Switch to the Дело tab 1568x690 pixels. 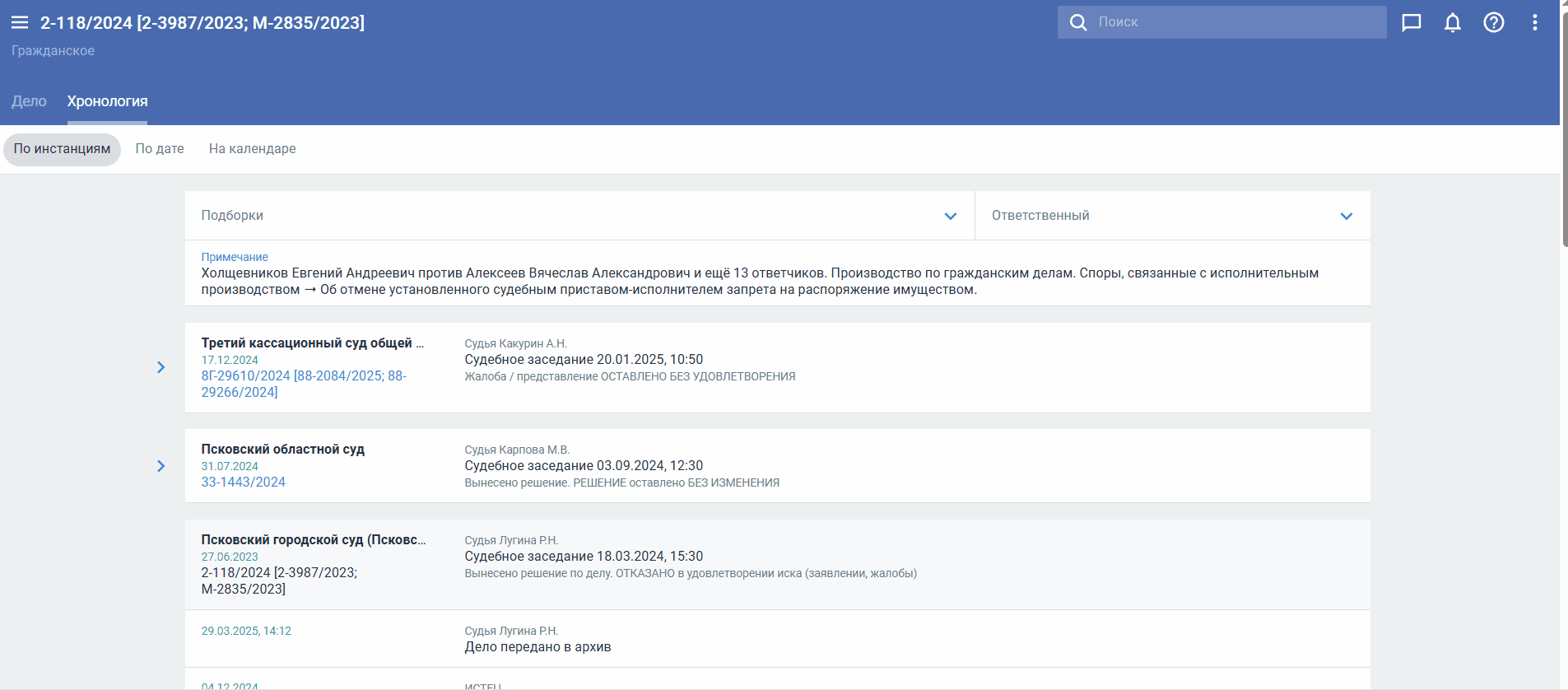pyautogui.click(x=29, y=101)
